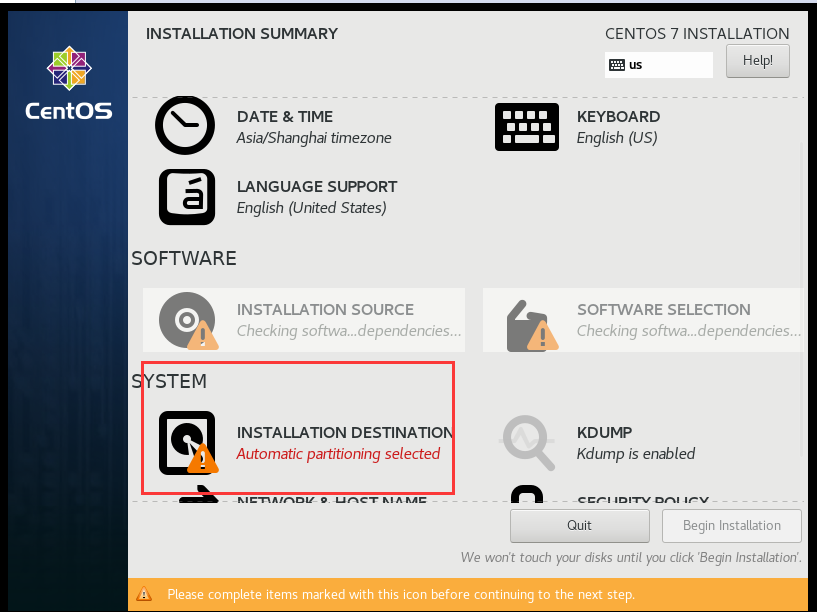Click 'English (US)' keyboard text
The width and height of the screenshot is (817, 612).
[617, 138]
